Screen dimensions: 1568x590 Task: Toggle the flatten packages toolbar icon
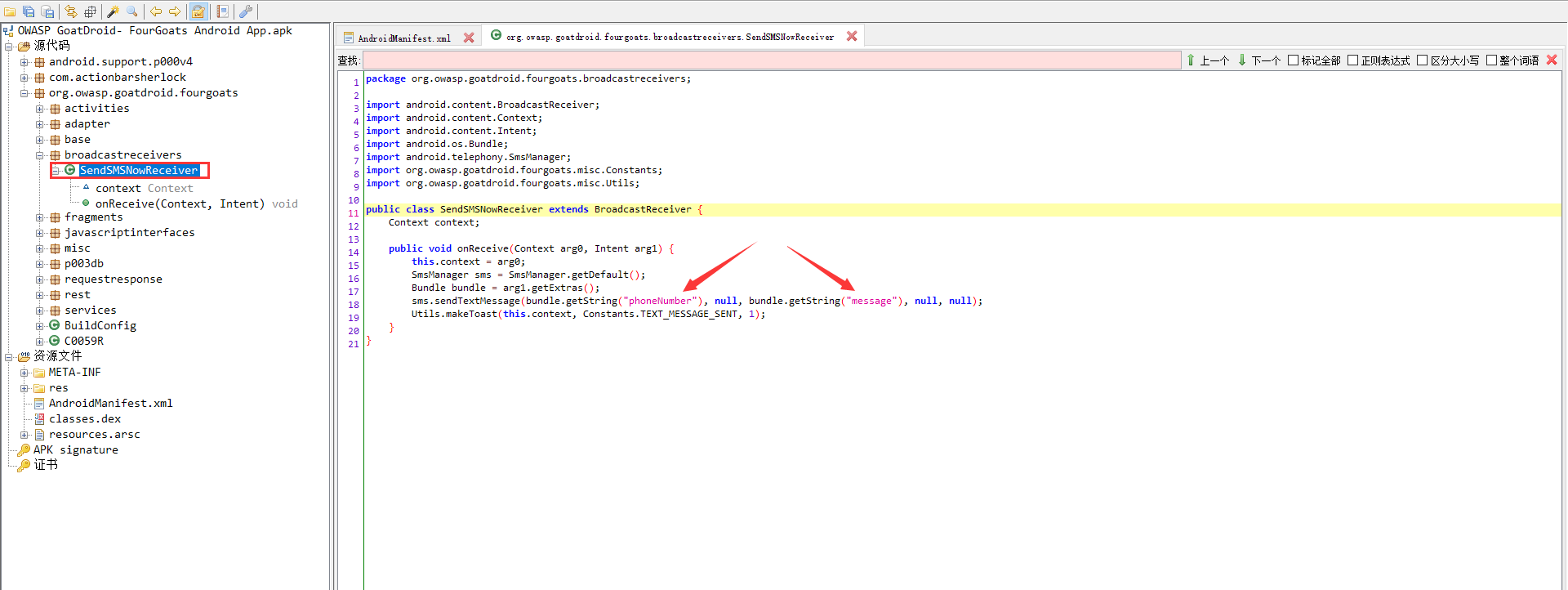click(x=90, y=11)
